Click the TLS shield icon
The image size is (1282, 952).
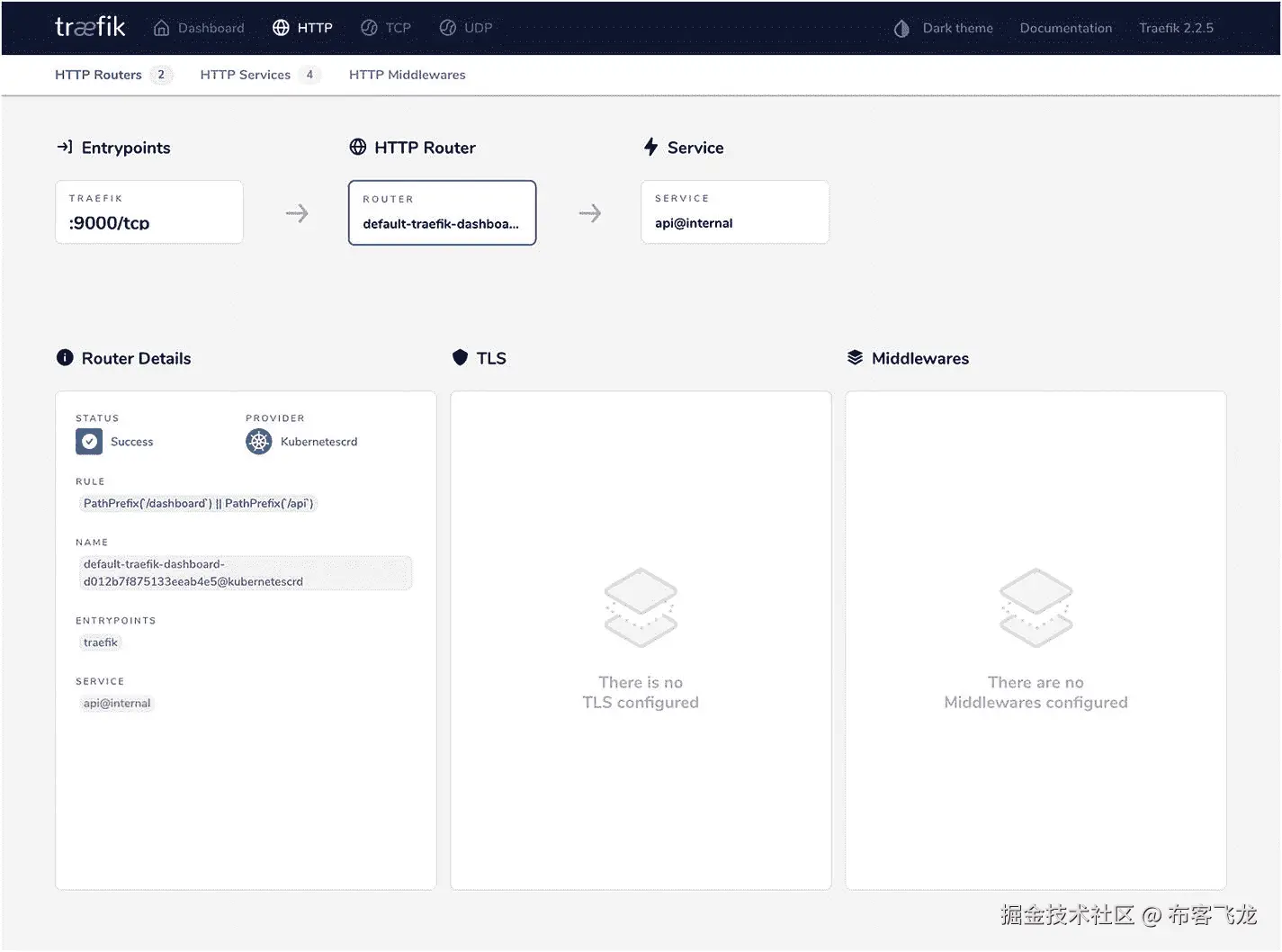pyautogui.click(x=460, y=357)
